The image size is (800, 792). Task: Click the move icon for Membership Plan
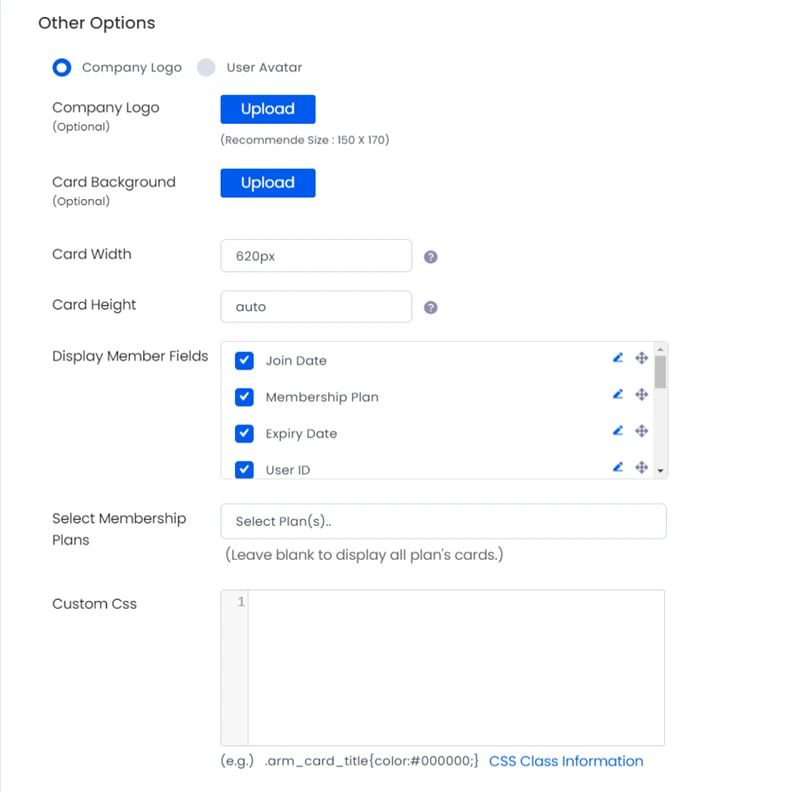pyautogui.click(x=641, y=394)
